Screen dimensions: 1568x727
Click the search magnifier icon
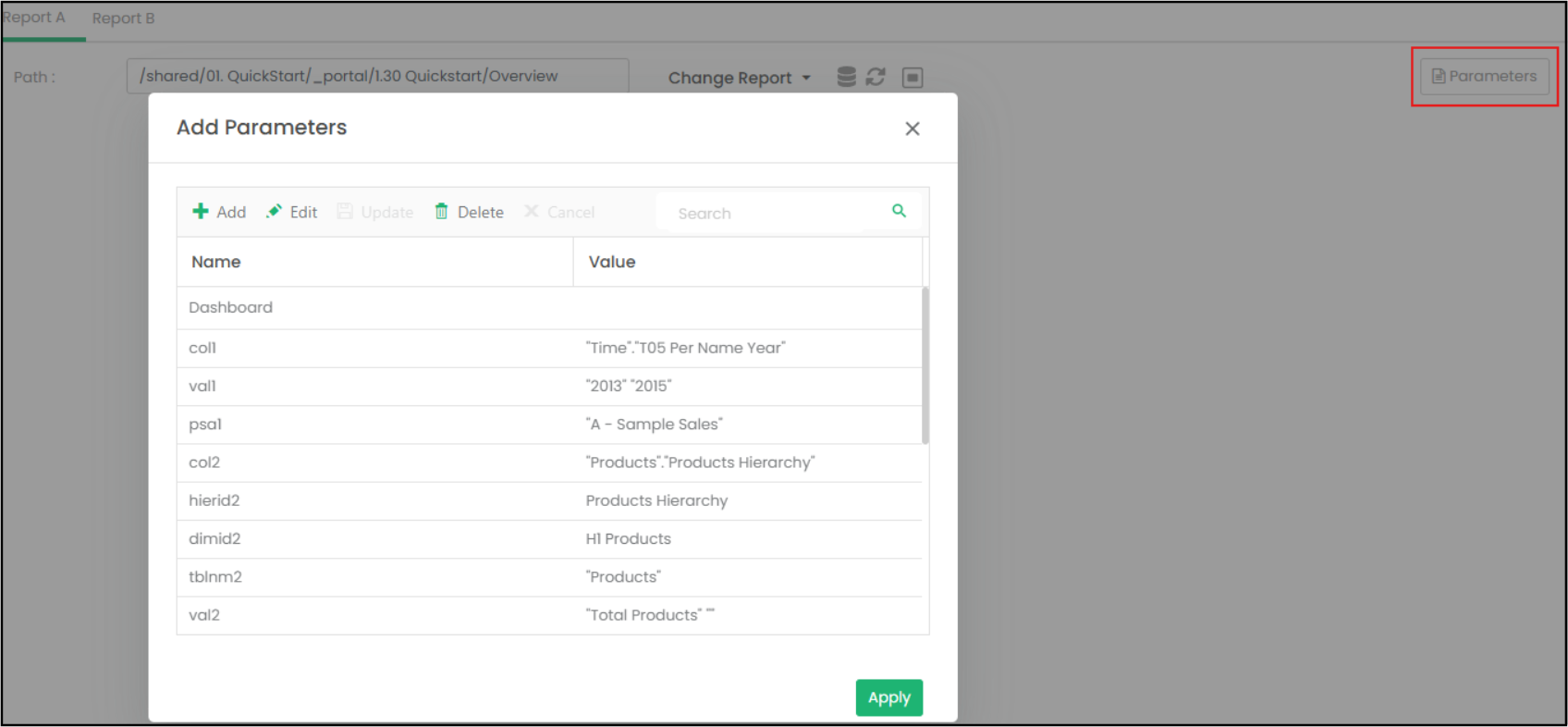point(899,211)
